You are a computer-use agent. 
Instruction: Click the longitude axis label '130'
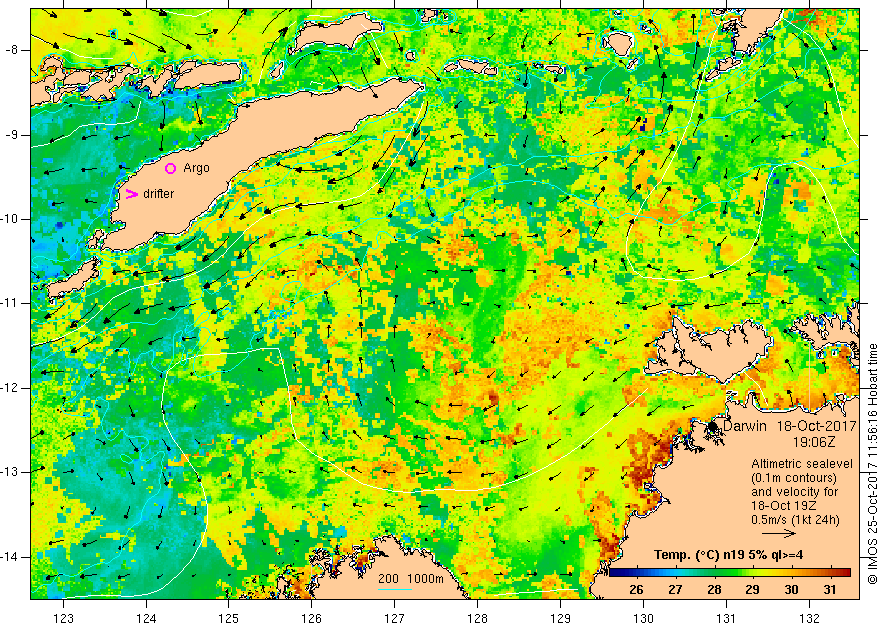click(x=644, y=619)
